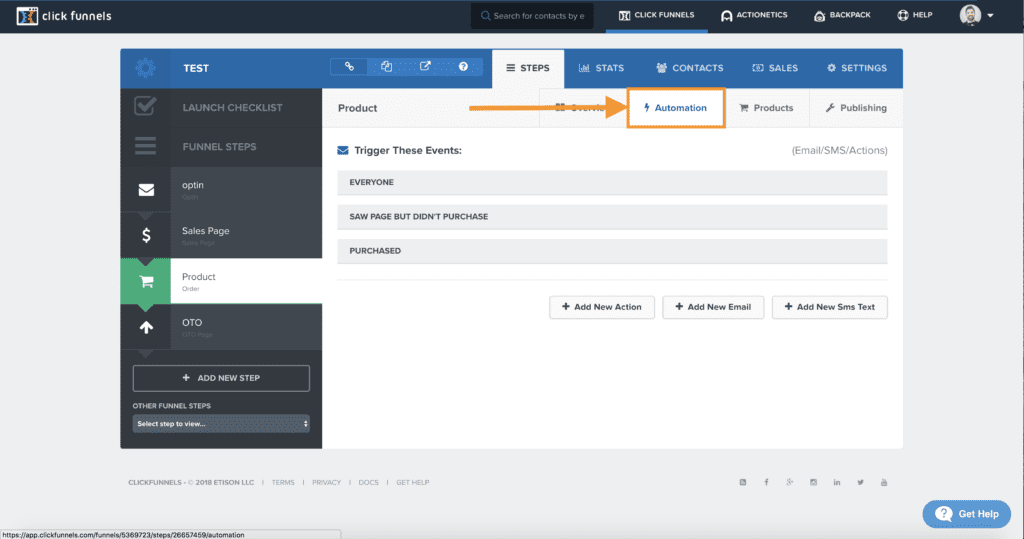Click the search magnifier icon
This screenshot has width=1024, height=539.
tap(485, 16)
